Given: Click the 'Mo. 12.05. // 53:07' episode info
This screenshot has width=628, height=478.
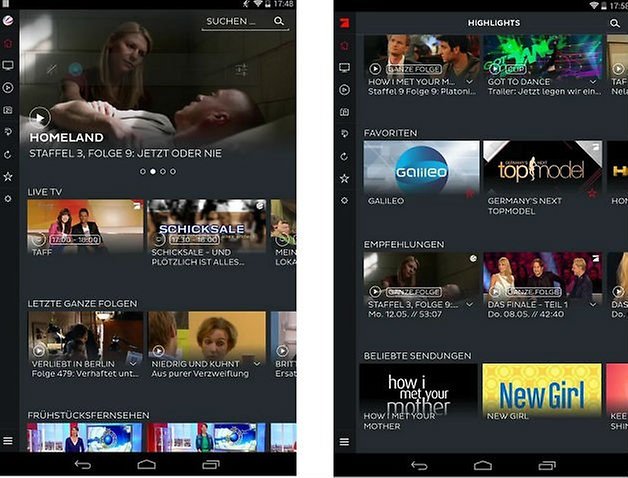Looking at the screenshot, I should [x=405, y=314].
